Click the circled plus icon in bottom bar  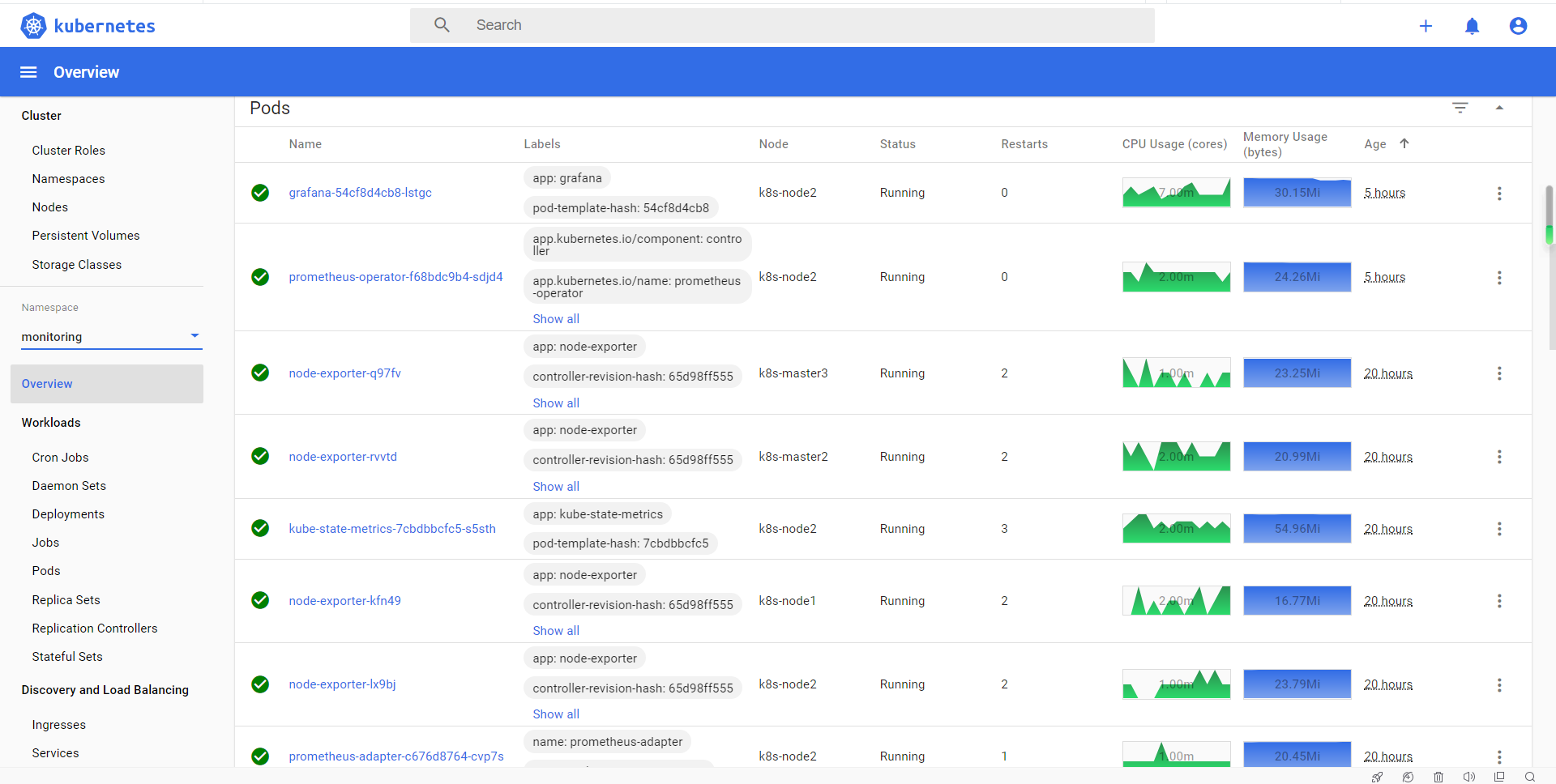[1408, 777]
